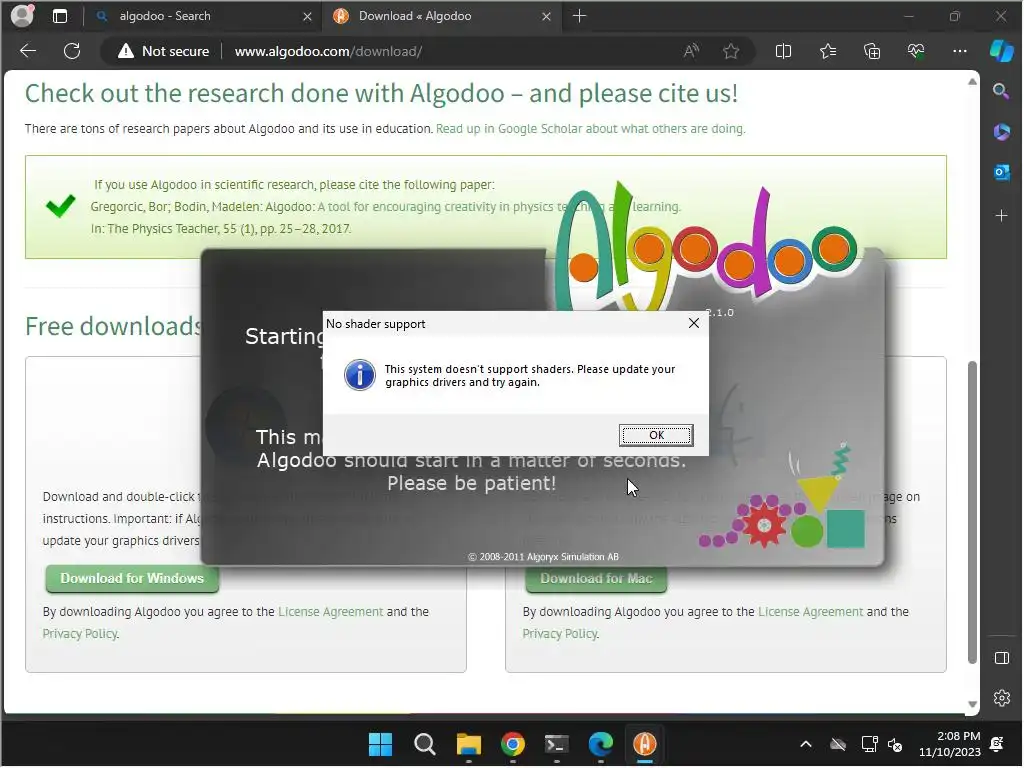Viewport: 1024px width, 768px height.
Task: Open Collections
Action: (872, 51)
